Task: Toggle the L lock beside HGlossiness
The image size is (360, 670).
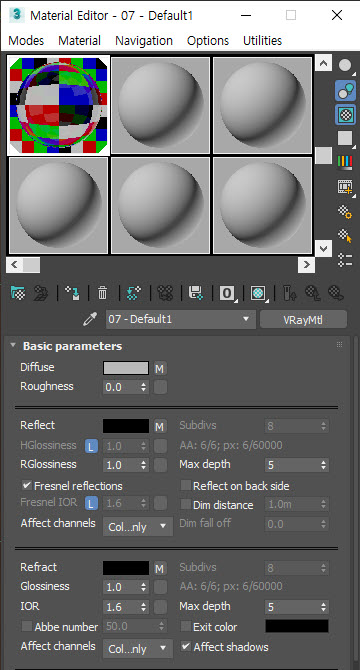Action: [91, 446]
